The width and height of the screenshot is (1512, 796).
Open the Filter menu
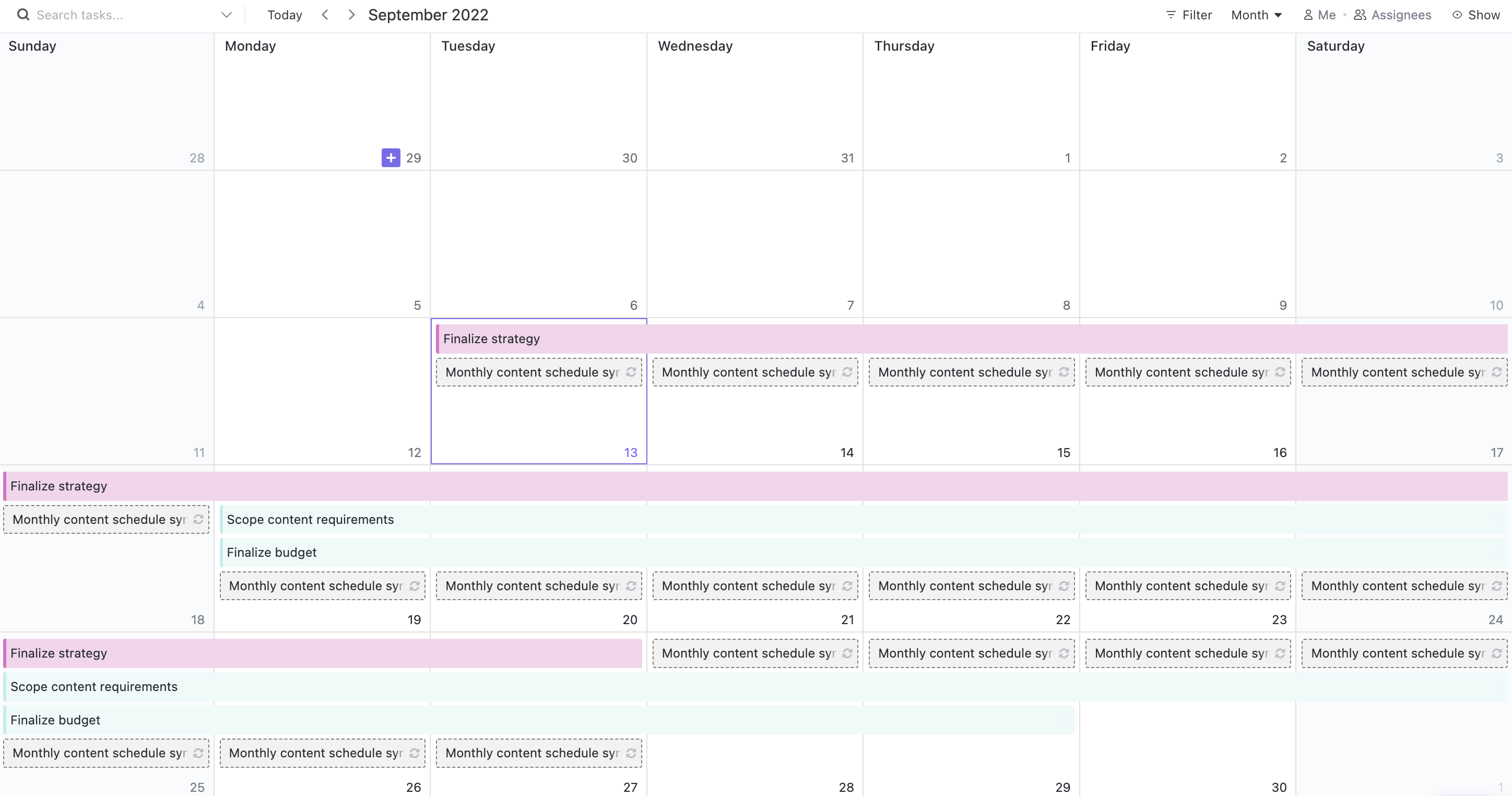(1189, 15)
